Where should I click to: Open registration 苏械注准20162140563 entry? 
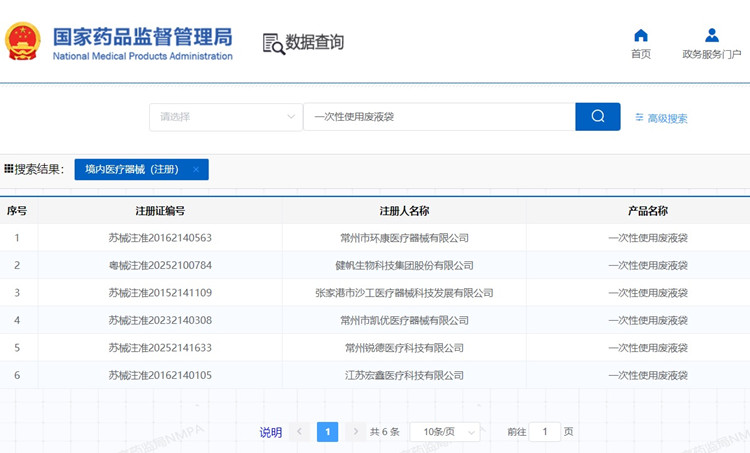pos(160,238)
